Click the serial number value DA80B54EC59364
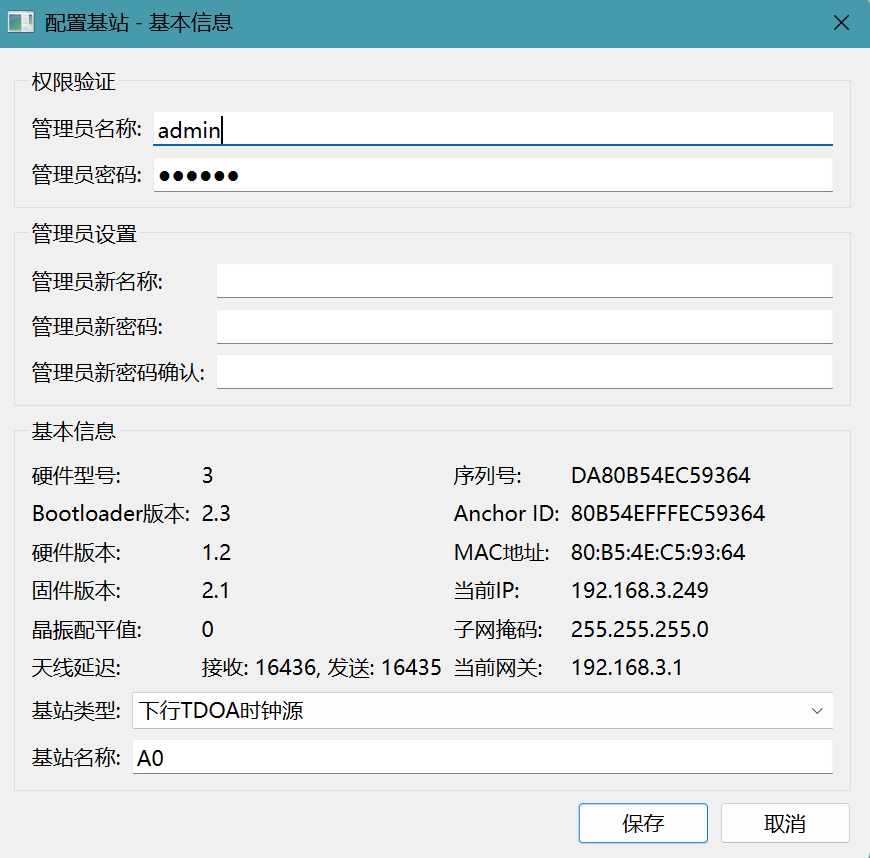 point(660,475)
